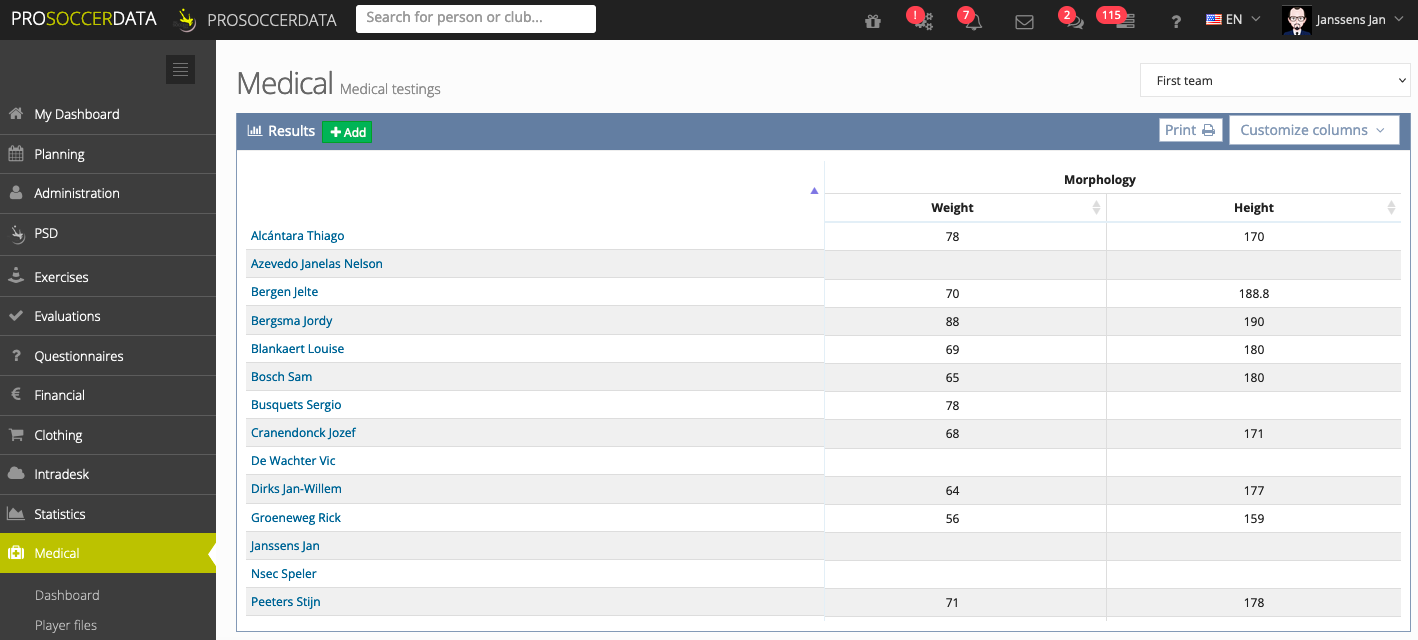Click the Financial euro icon
This screenshot has height=640, width=1418.
[16, 395]
